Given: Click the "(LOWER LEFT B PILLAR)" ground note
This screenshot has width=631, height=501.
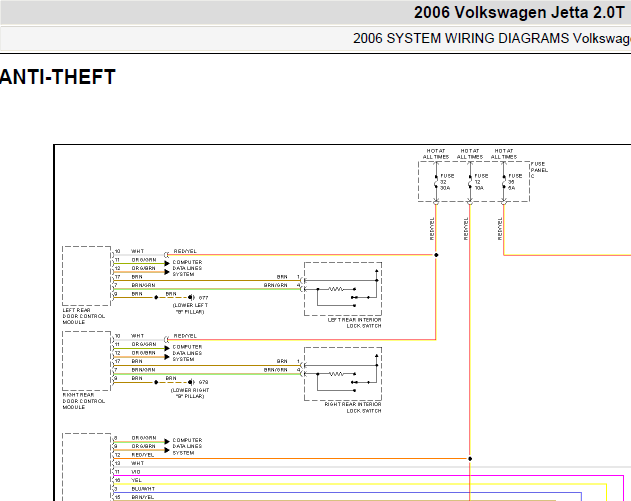Looking at the screenshot, I should click(x=190, y=309).
